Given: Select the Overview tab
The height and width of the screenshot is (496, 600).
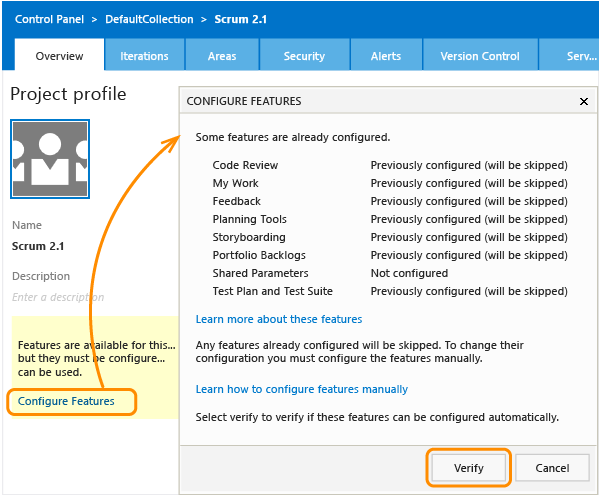Looking at the screenshot, I should 59,56.
